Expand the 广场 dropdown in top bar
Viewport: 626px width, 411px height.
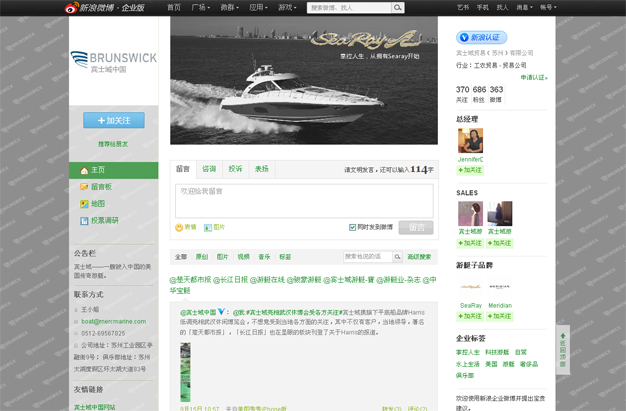[x=201, y=7]
